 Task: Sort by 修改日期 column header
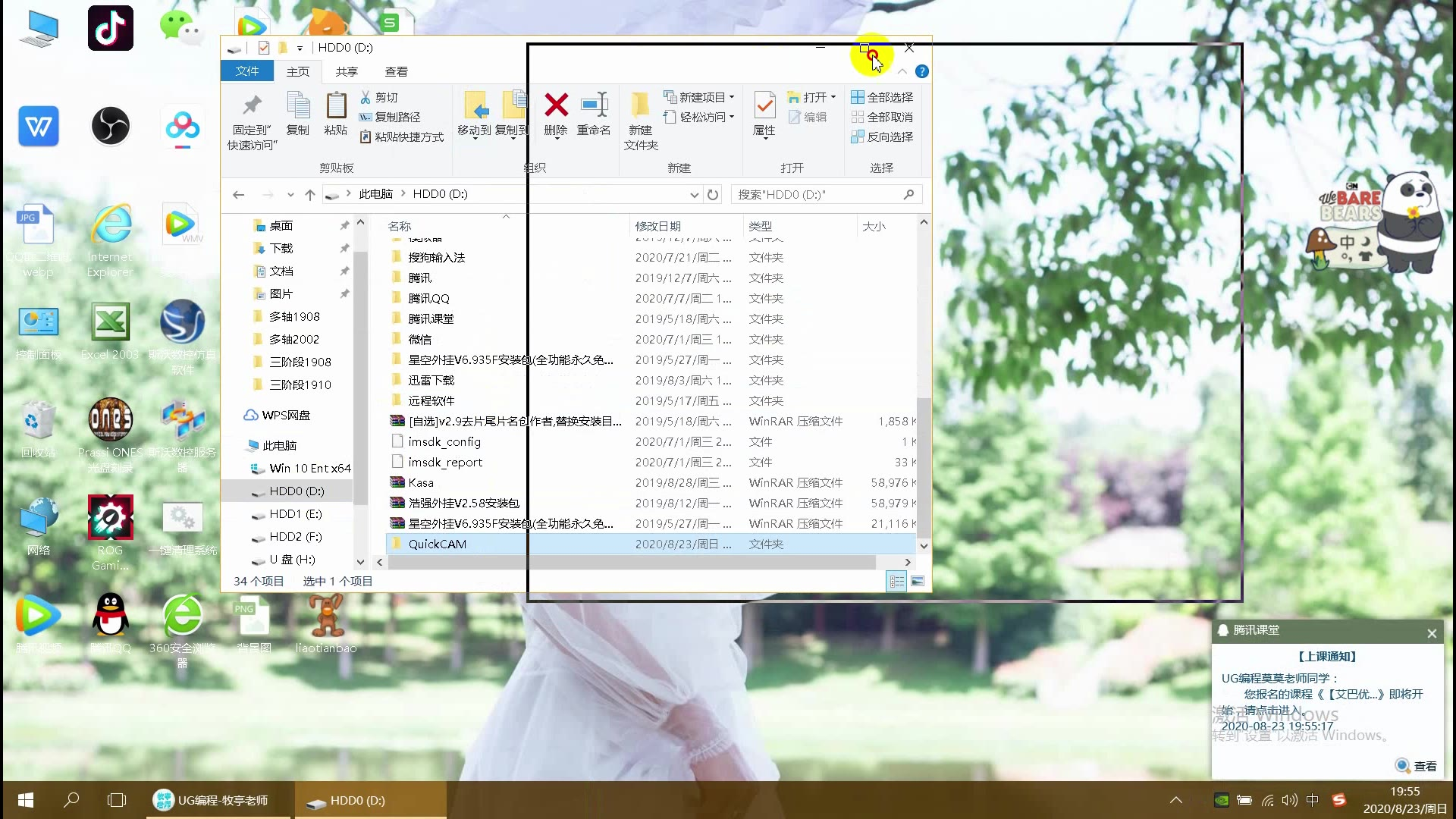coord(658,226)
